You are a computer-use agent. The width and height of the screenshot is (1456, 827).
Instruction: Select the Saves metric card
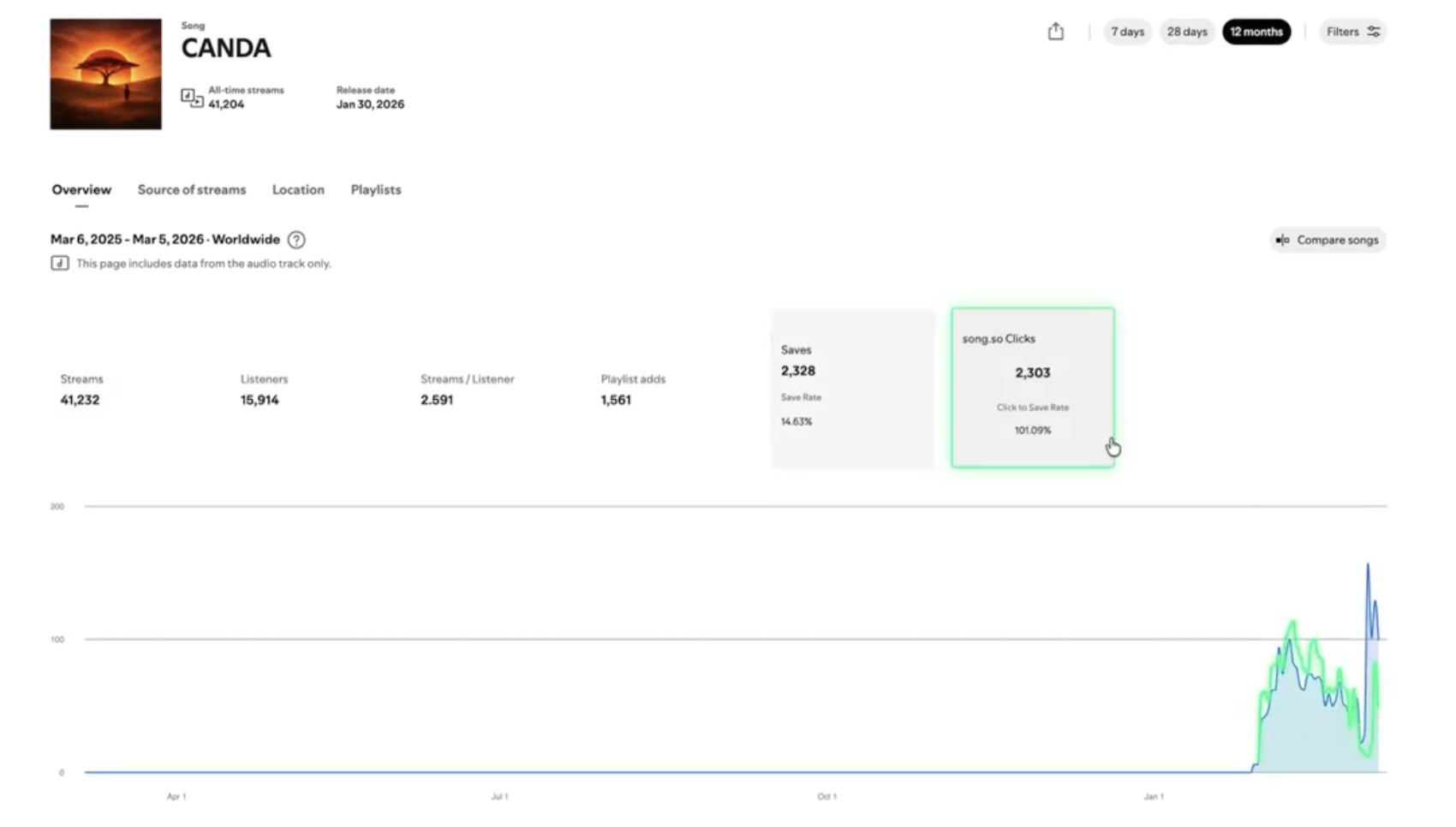[852, 388]
